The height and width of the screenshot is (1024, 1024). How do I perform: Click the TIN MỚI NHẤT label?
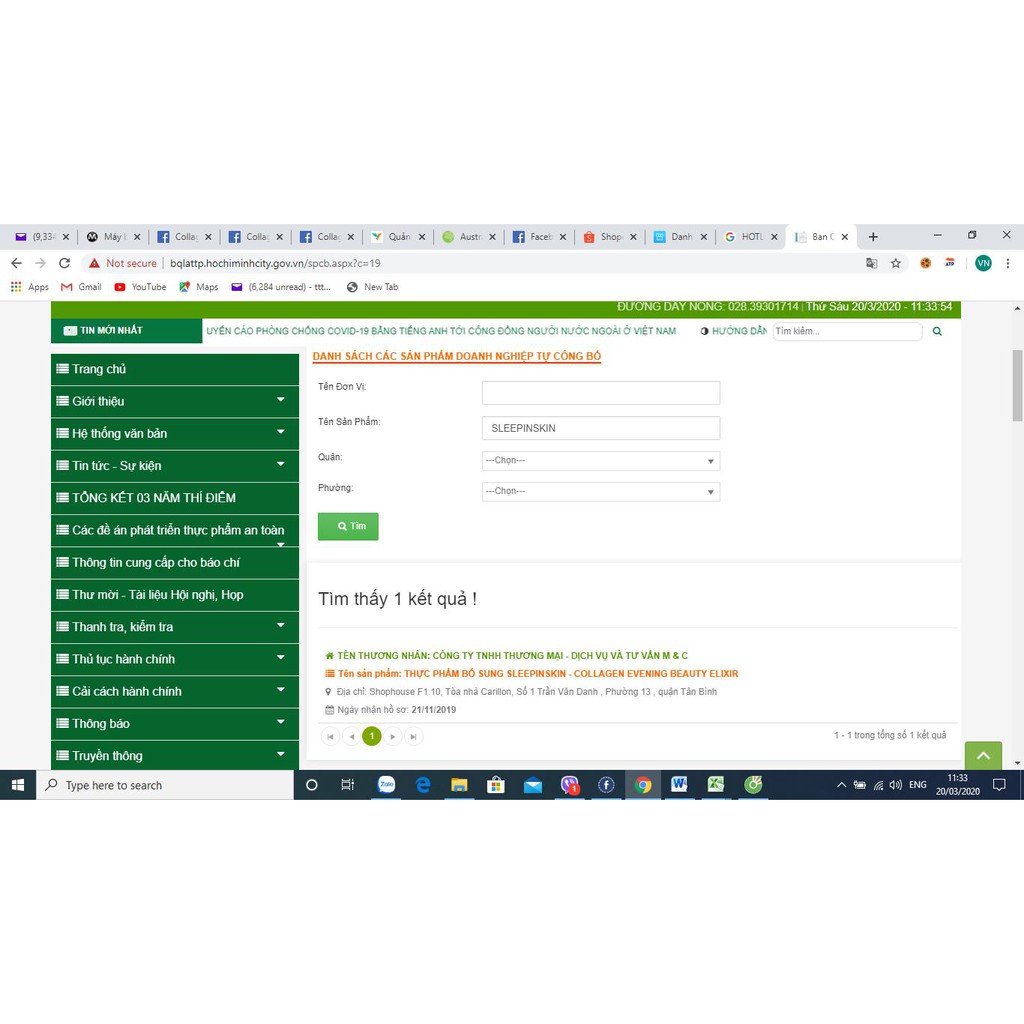pos(127,330)
